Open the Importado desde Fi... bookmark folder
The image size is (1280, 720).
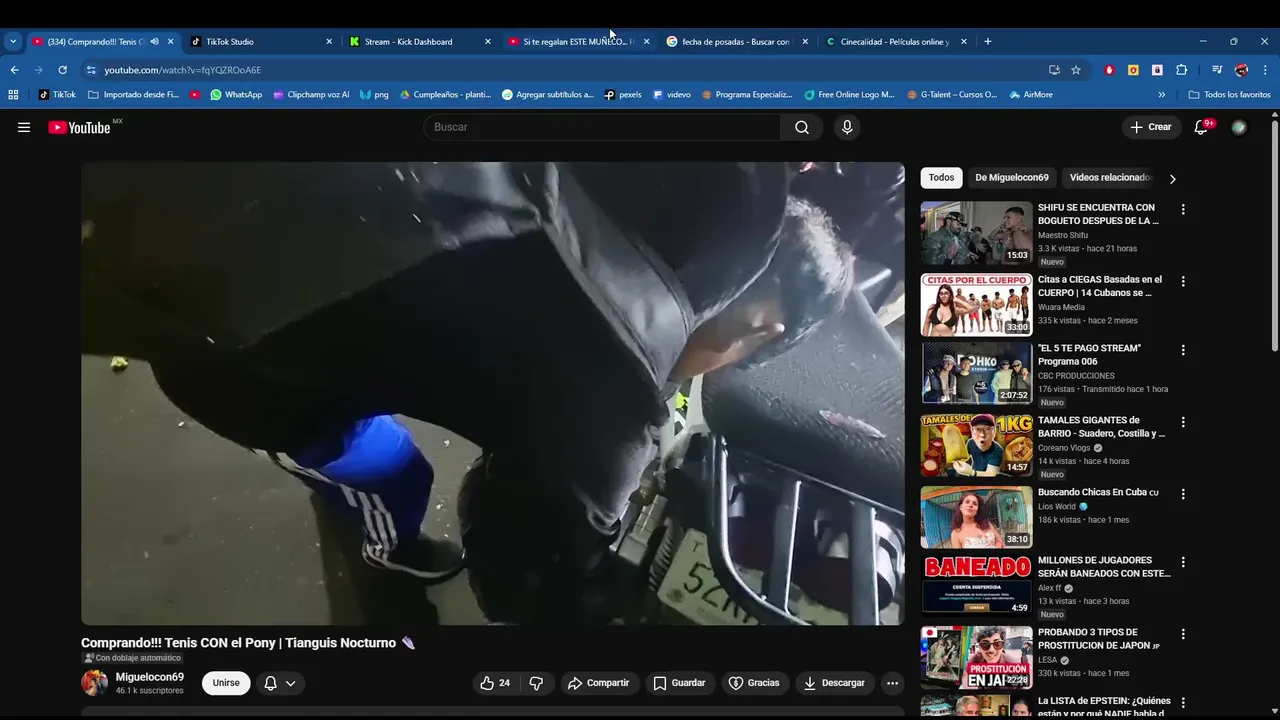[134, 95]
